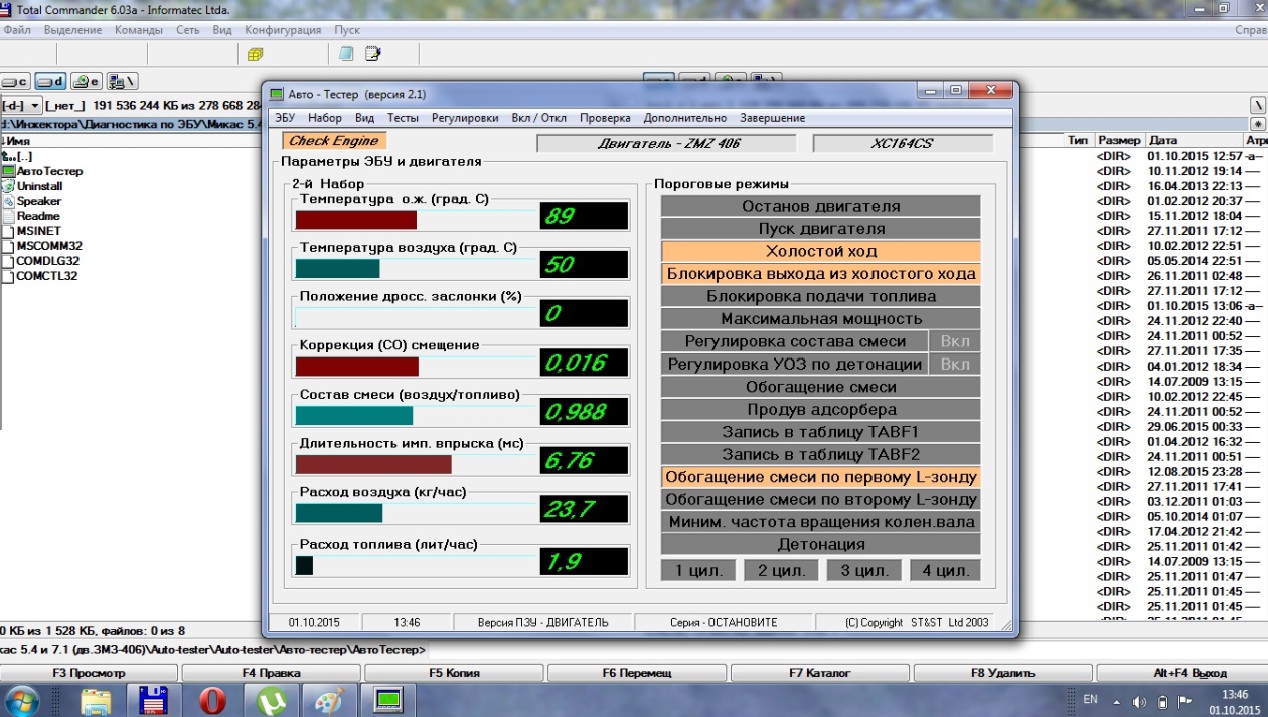Open the Набор menu
Screen dimensions: 1268x717
coord(325,118)
